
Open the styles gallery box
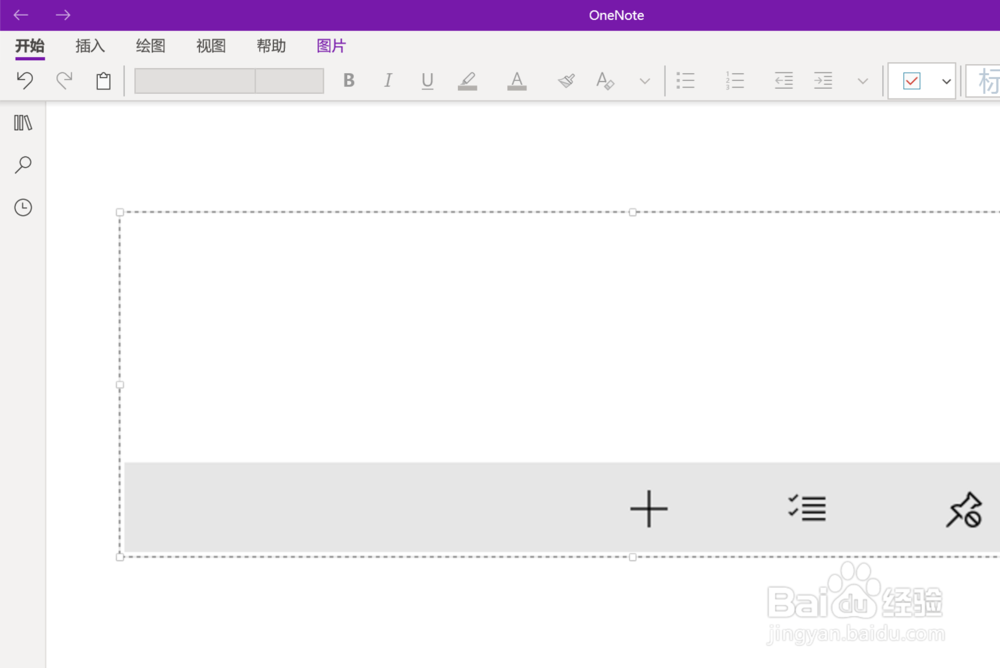point(983,81)
